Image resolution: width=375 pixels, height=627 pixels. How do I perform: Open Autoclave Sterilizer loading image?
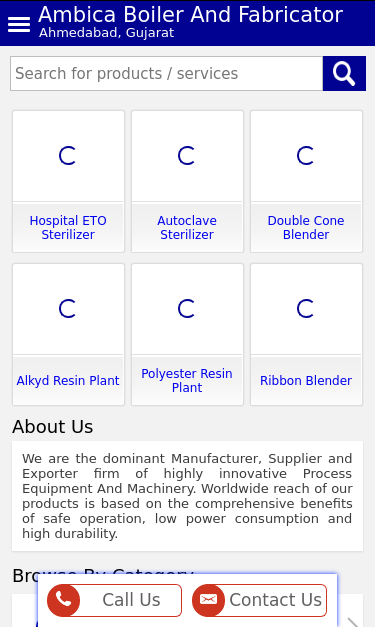187,156
